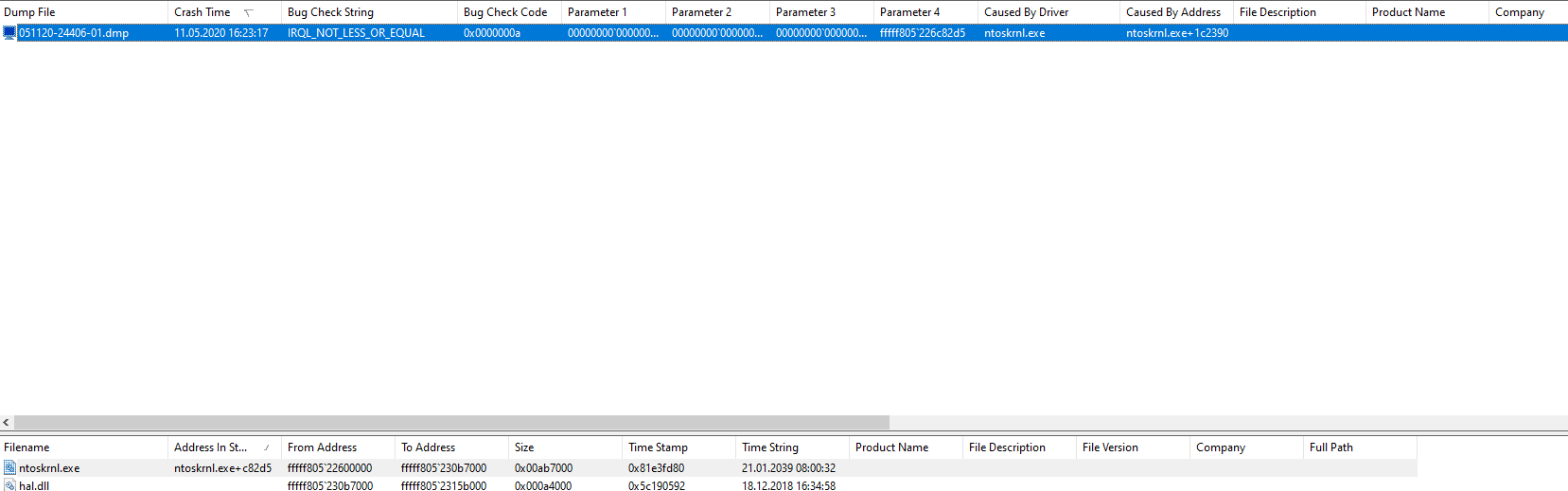Click the hal.dll file icon in lower pane
1568x491 pixels.
tap(10, 486)
